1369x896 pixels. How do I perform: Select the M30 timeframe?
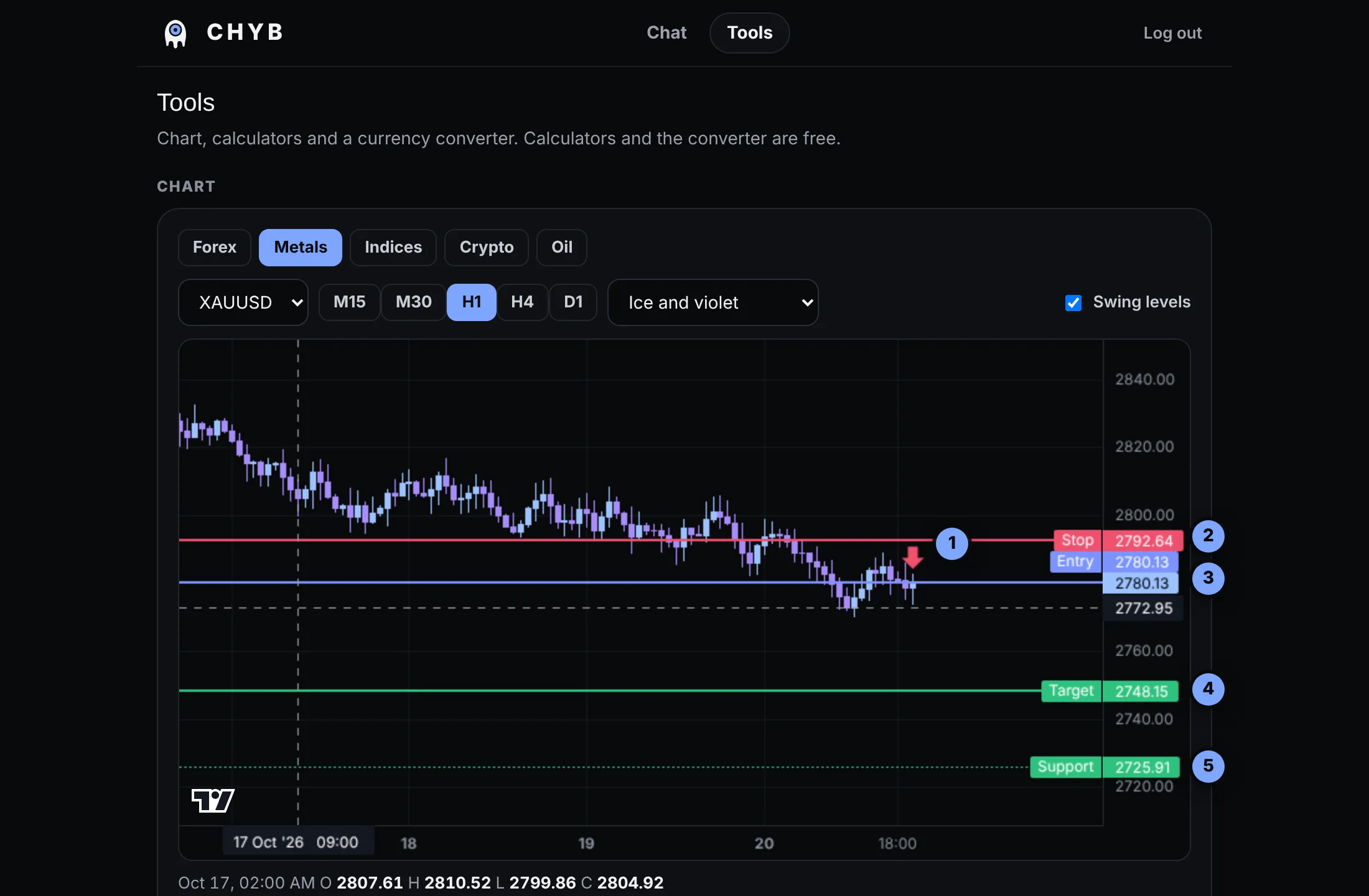414,302
